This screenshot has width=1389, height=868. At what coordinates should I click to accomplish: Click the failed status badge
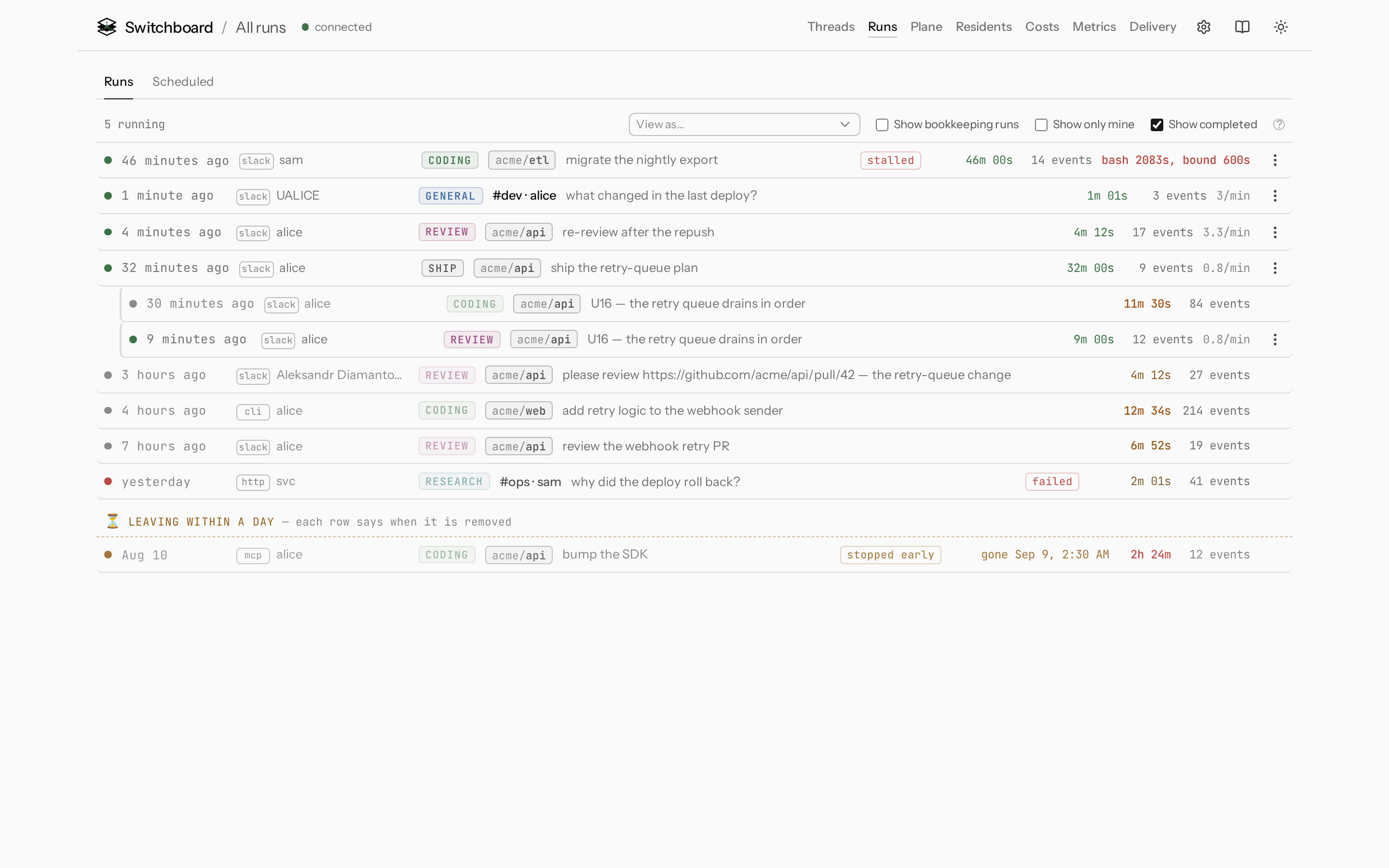(x=1052, y=482)
